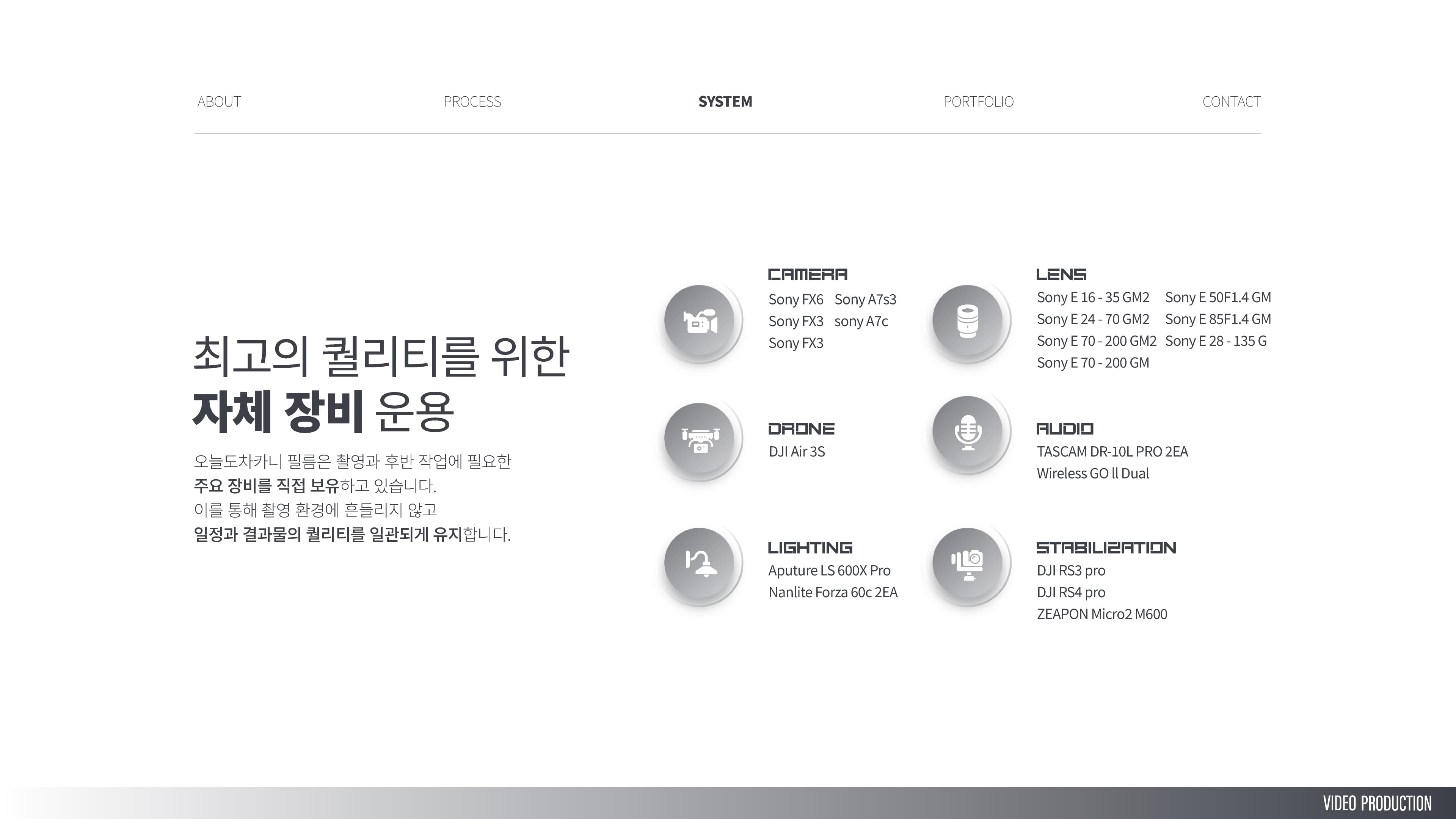The width and height of the screenshot is (1456, 819).
Task: Navigate to the ABOUT page
Action: 219,102
